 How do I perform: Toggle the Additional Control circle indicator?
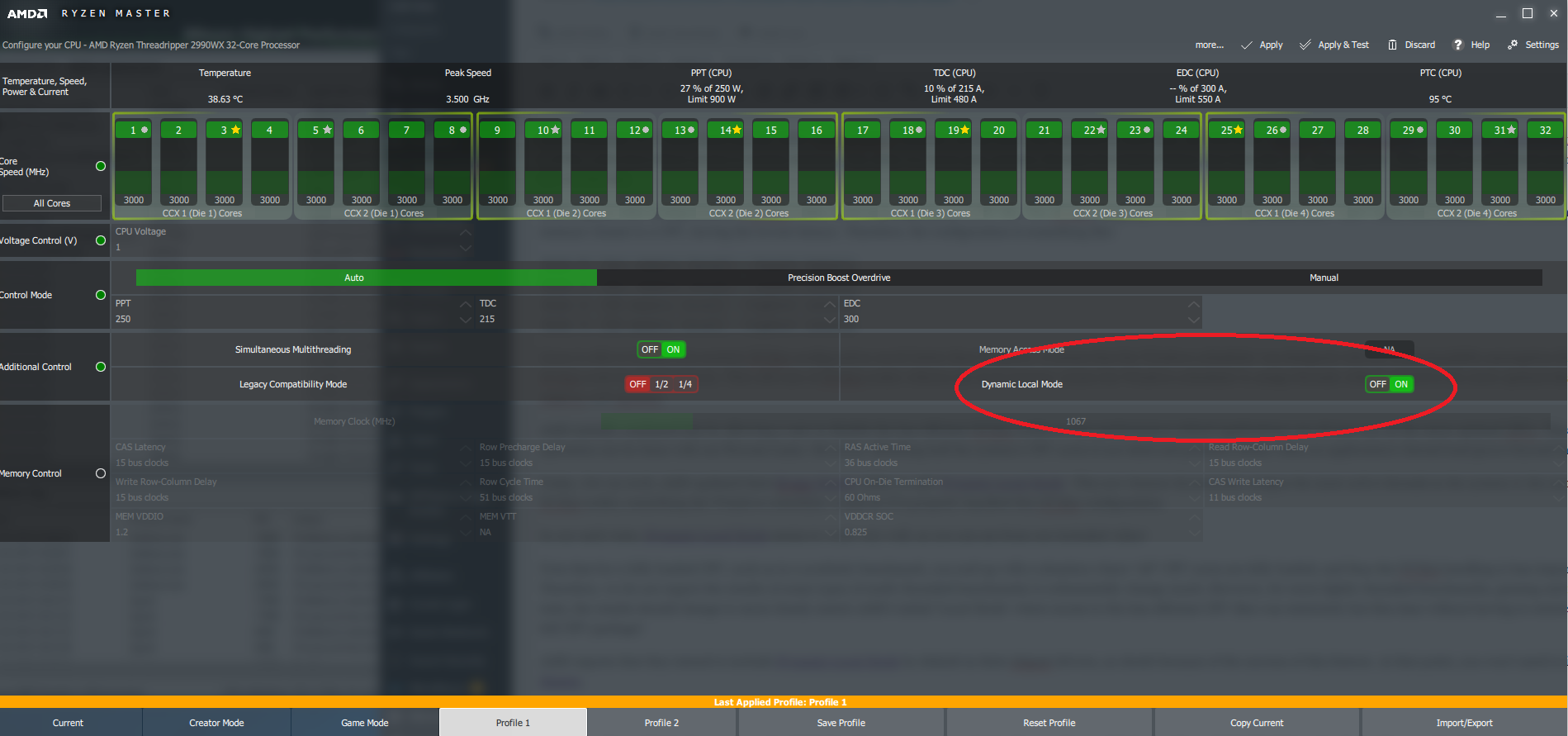[x=101, y=367]
